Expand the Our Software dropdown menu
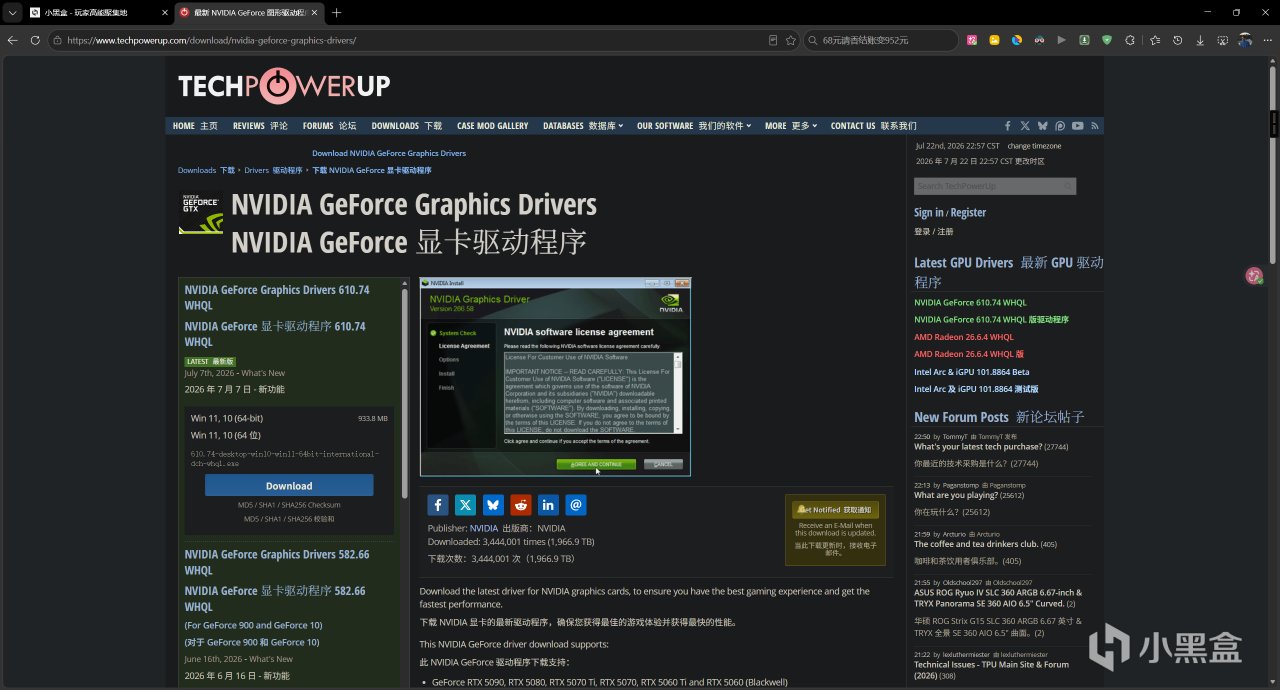This screenshot has height=690, width=1280. [x=696, y=126]
